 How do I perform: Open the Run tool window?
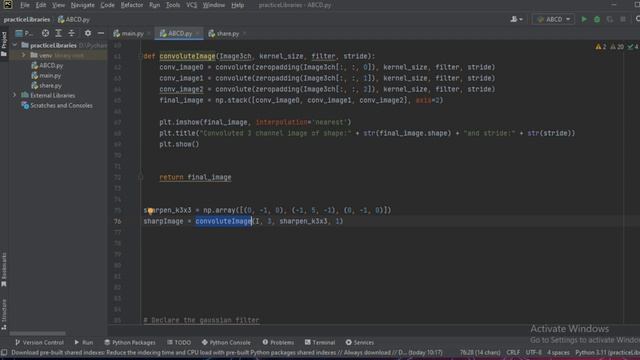(x=84, y=342)
